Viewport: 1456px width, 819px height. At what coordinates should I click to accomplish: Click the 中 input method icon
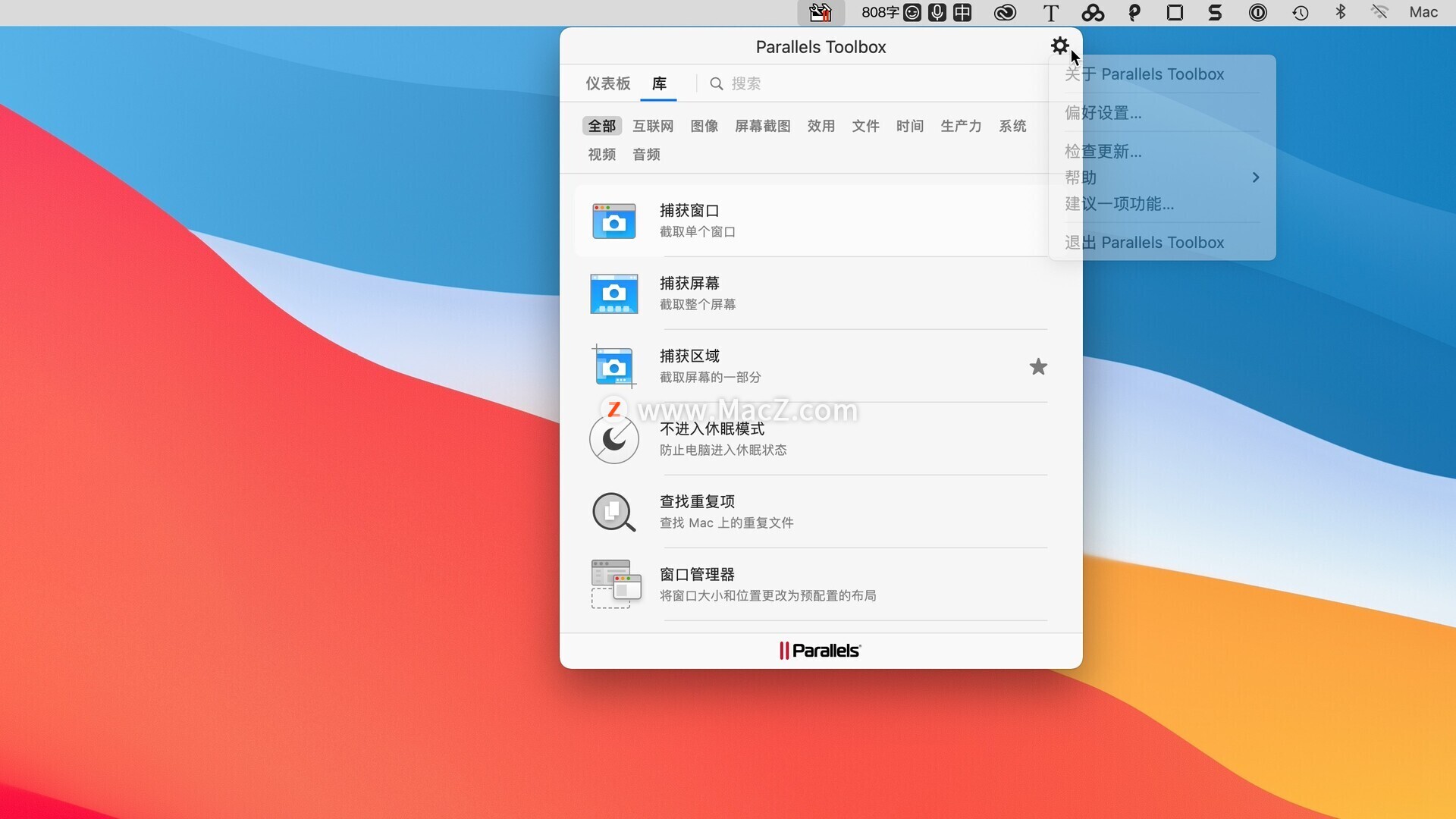coord(962,12)
